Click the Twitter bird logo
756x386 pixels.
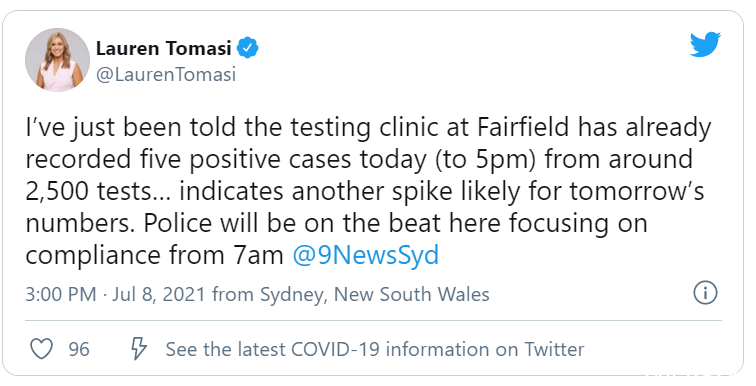[705, 44]
